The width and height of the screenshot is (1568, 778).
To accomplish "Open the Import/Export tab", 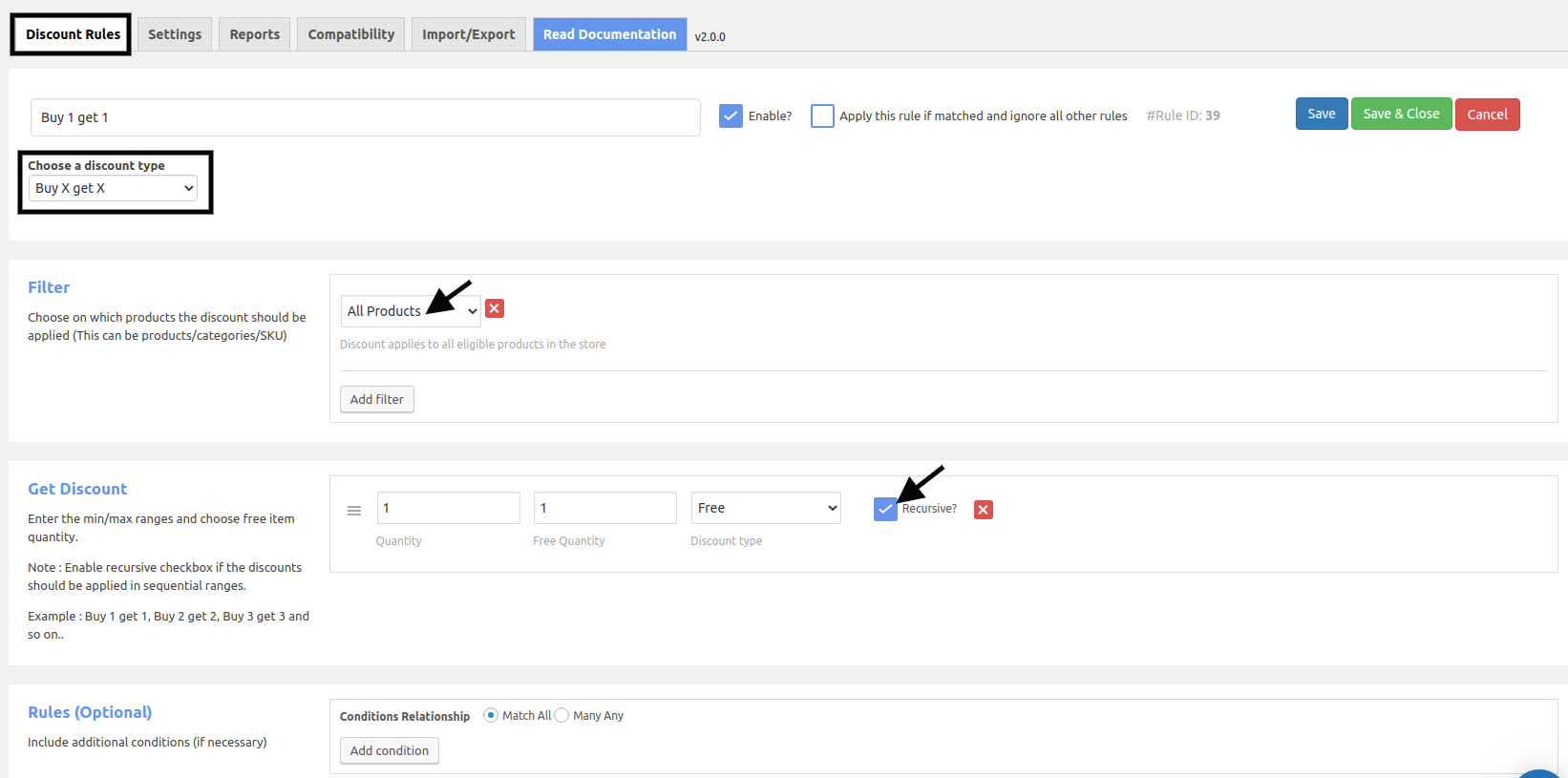I will point(469,34).
